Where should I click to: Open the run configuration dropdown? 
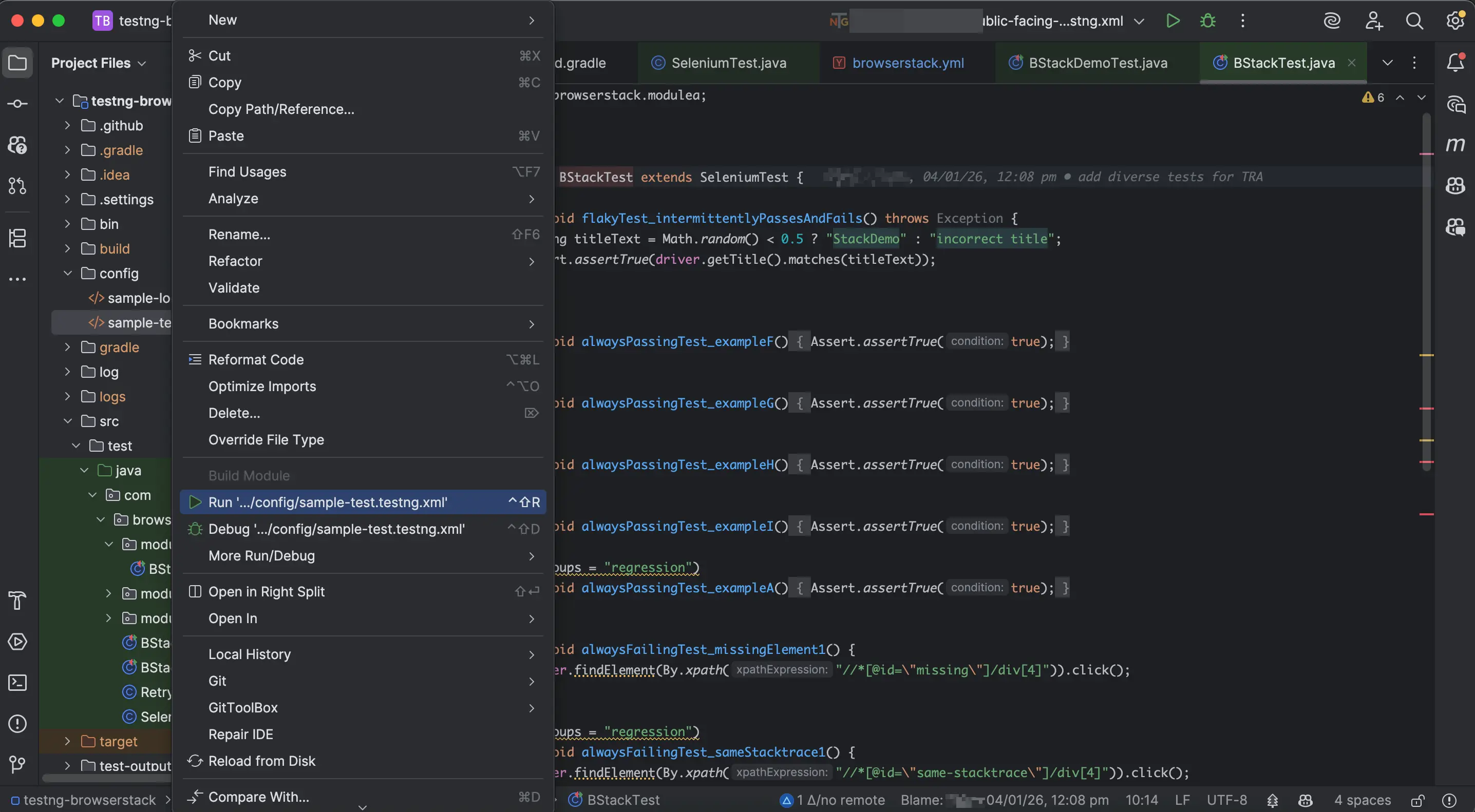tap(1140, 21)
